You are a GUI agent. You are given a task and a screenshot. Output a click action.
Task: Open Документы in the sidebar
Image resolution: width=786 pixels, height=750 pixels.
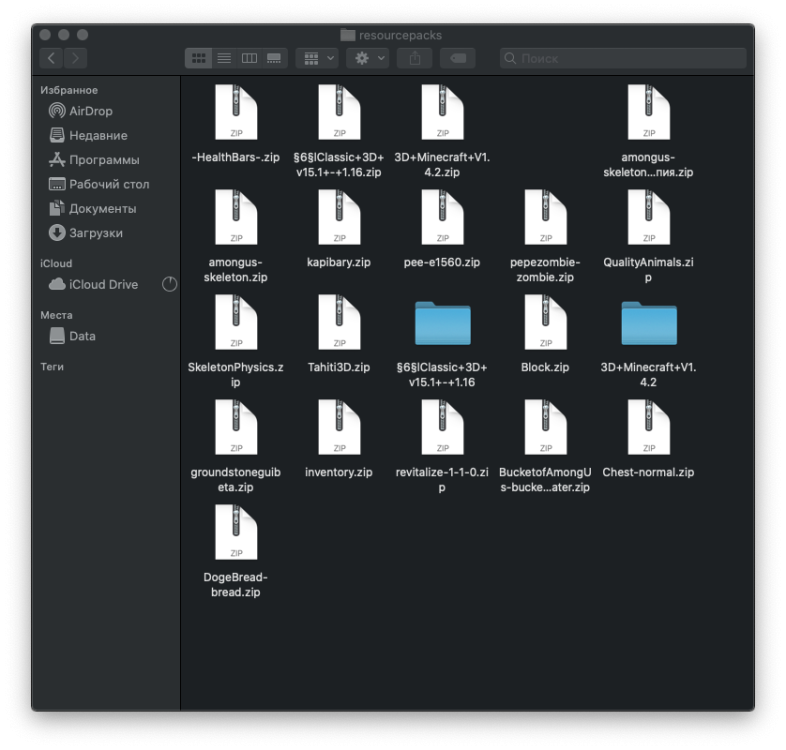(92, 209)
